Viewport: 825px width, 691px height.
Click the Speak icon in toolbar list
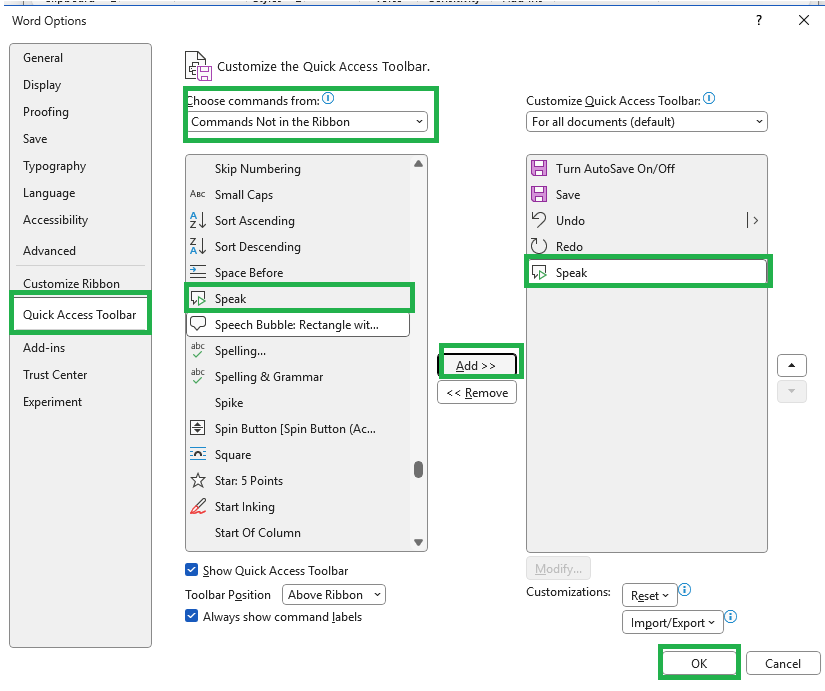pyautogui.click(x=539, y=273)
